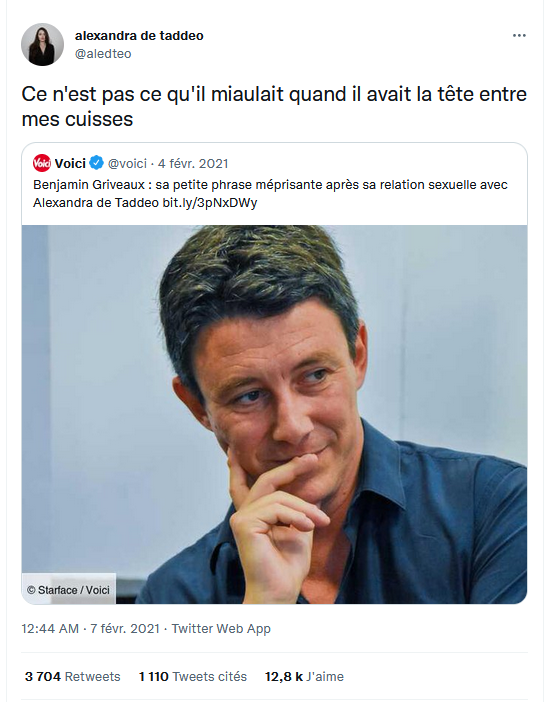View the 1 110 Tweets cités list
Image resolution: width=555 pixels, height=702 pixels.
(x=192, y=676)
